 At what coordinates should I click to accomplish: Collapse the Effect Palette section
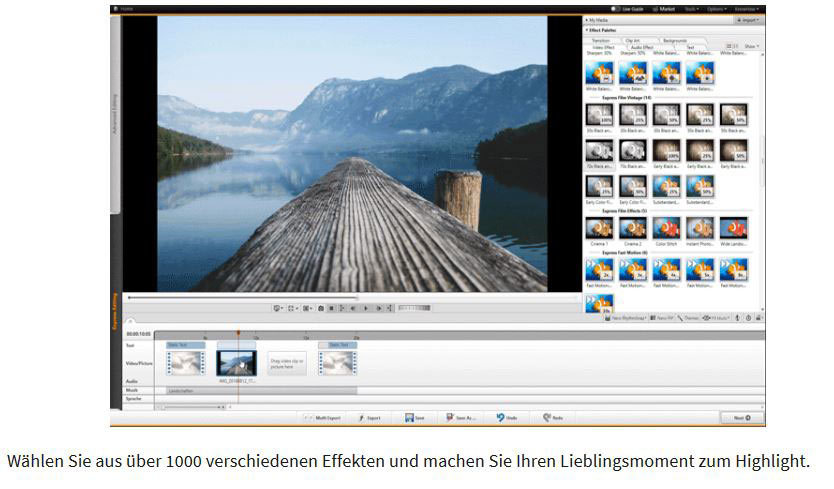click(601, 30)
